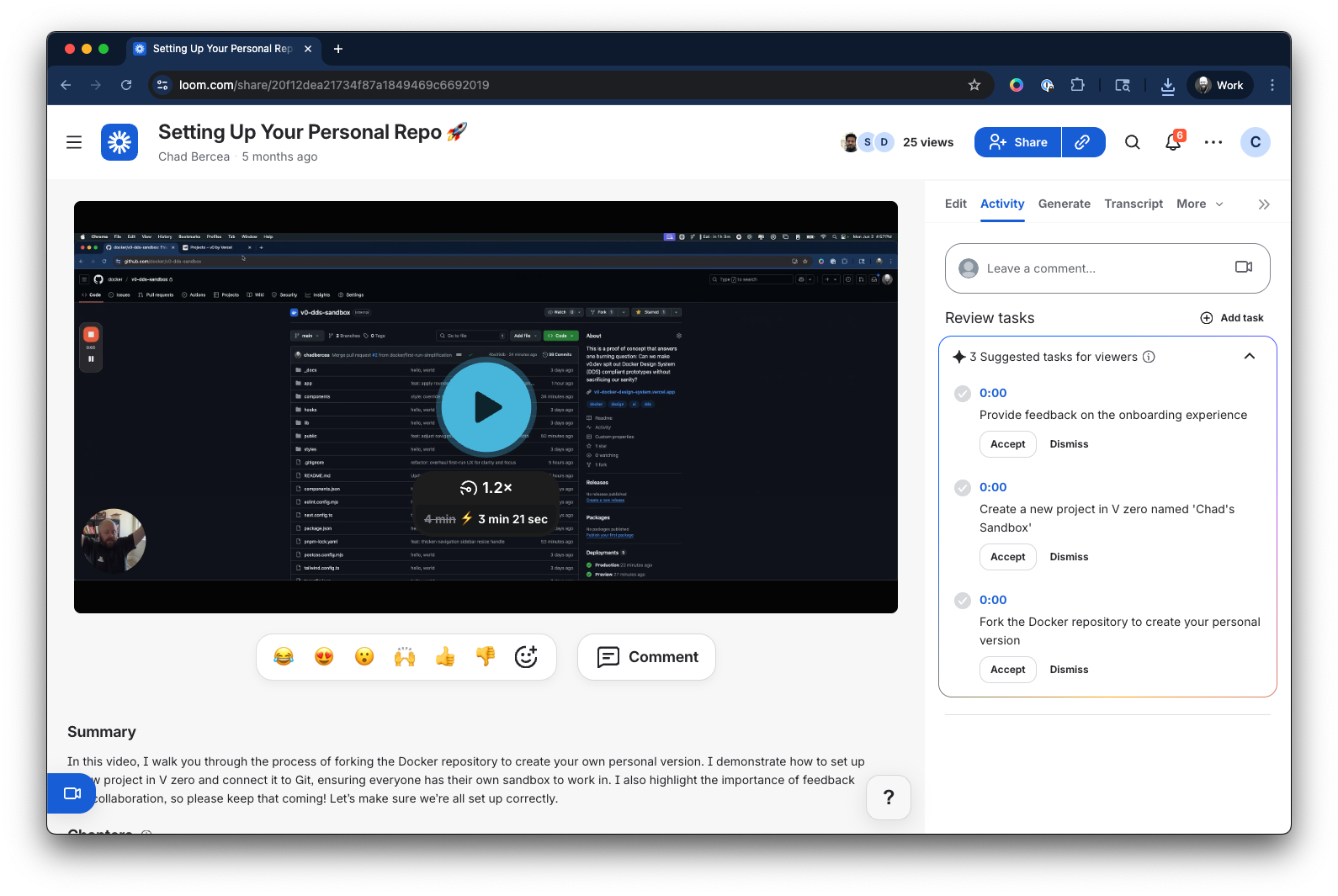The height and width of the screenshot is (896, 1338).
Task: Copy the video link via the chain icon
Action: (x=1083, y=142)
